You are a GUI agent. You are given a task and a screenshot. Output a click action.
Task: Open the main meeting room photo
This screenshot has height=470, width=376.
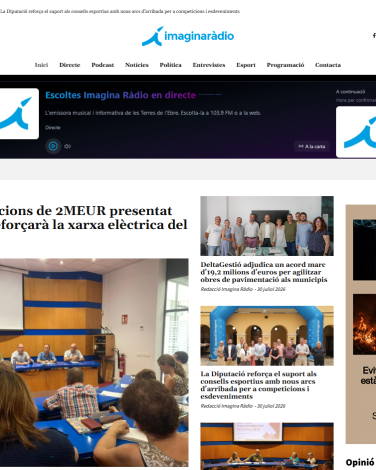94,362
